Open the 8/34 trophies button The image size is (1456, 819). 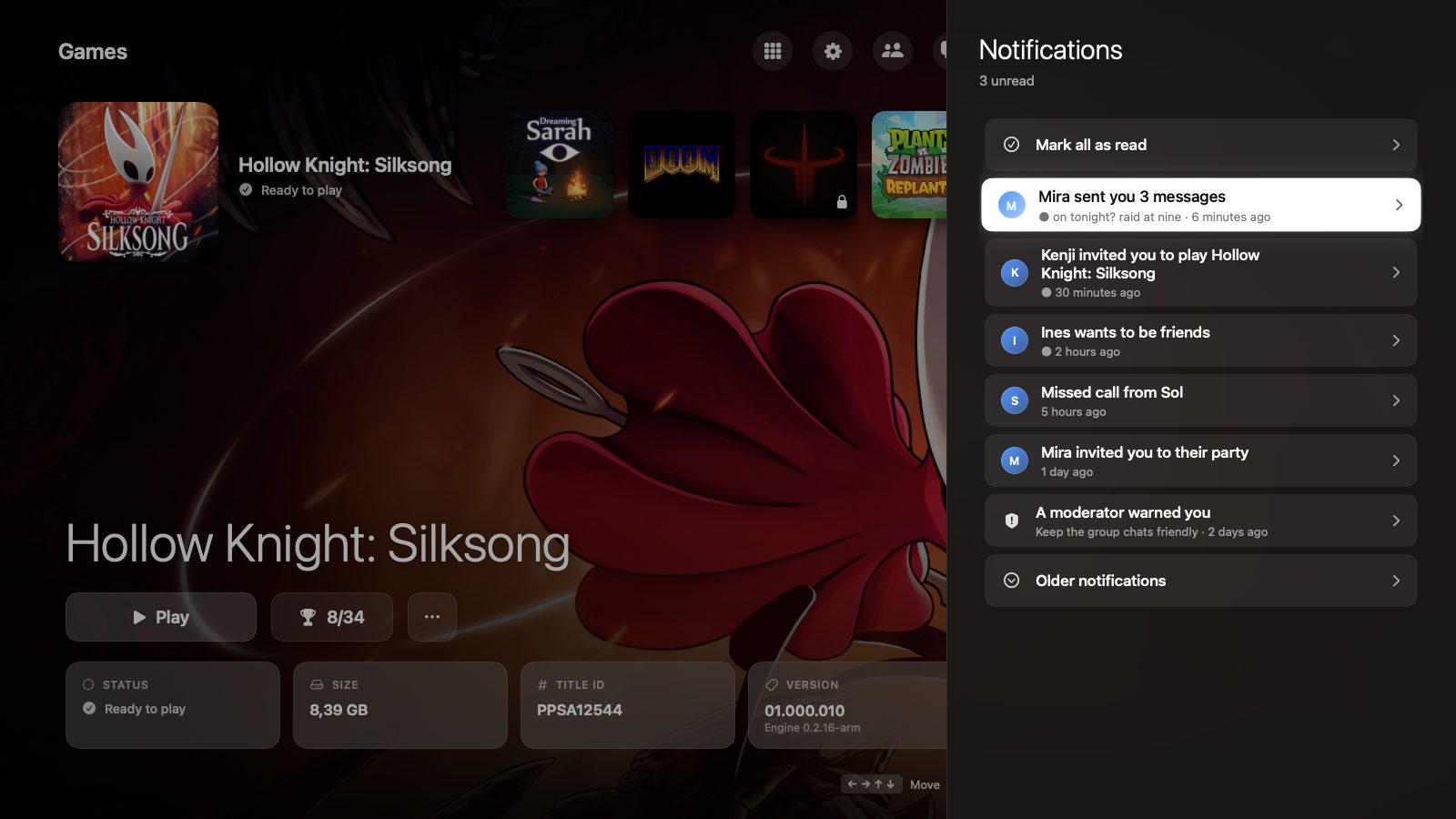point(332,617)
